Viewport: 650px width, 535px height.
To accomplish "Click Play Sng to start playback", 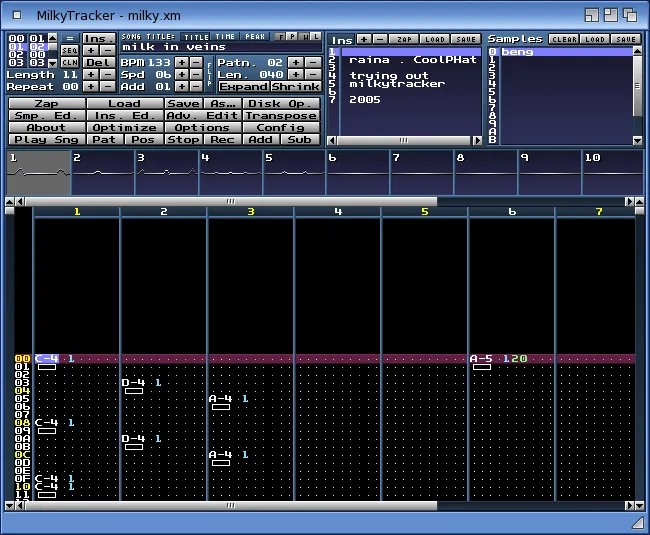I will (45, 139).
